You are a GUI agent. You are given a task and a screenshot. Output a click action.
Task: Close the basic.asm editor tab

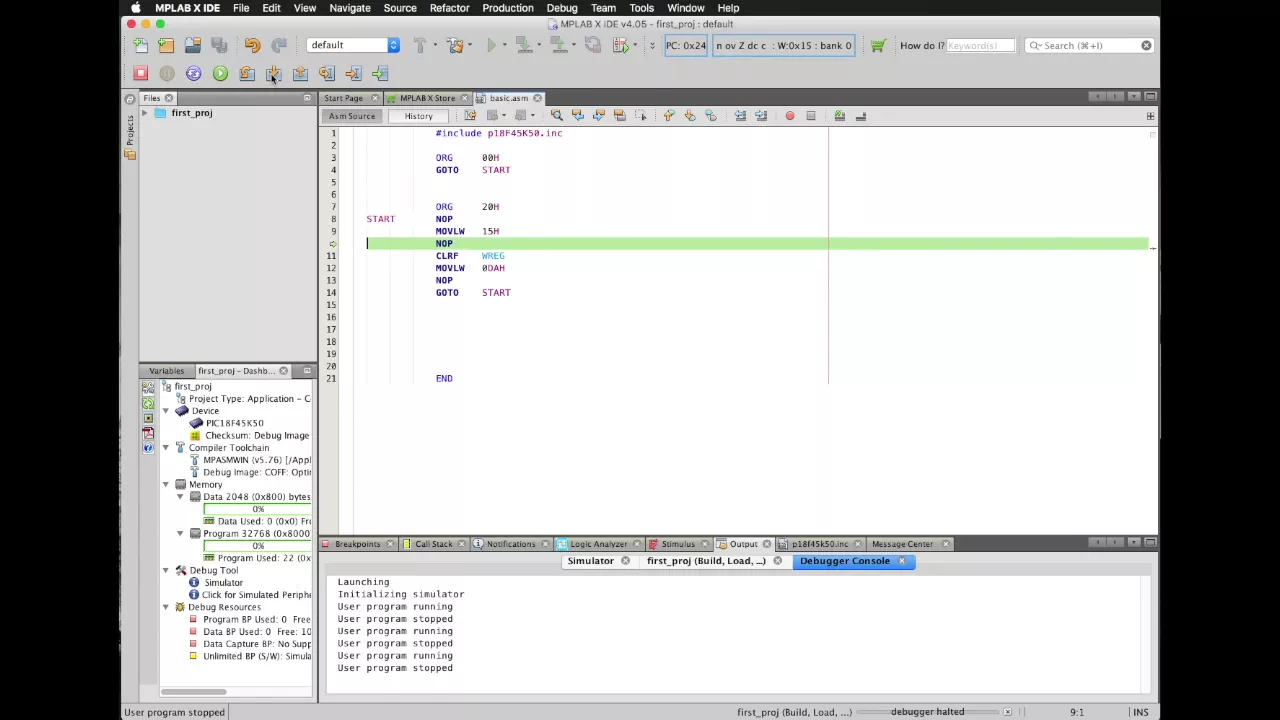click(x=537, y=98)
